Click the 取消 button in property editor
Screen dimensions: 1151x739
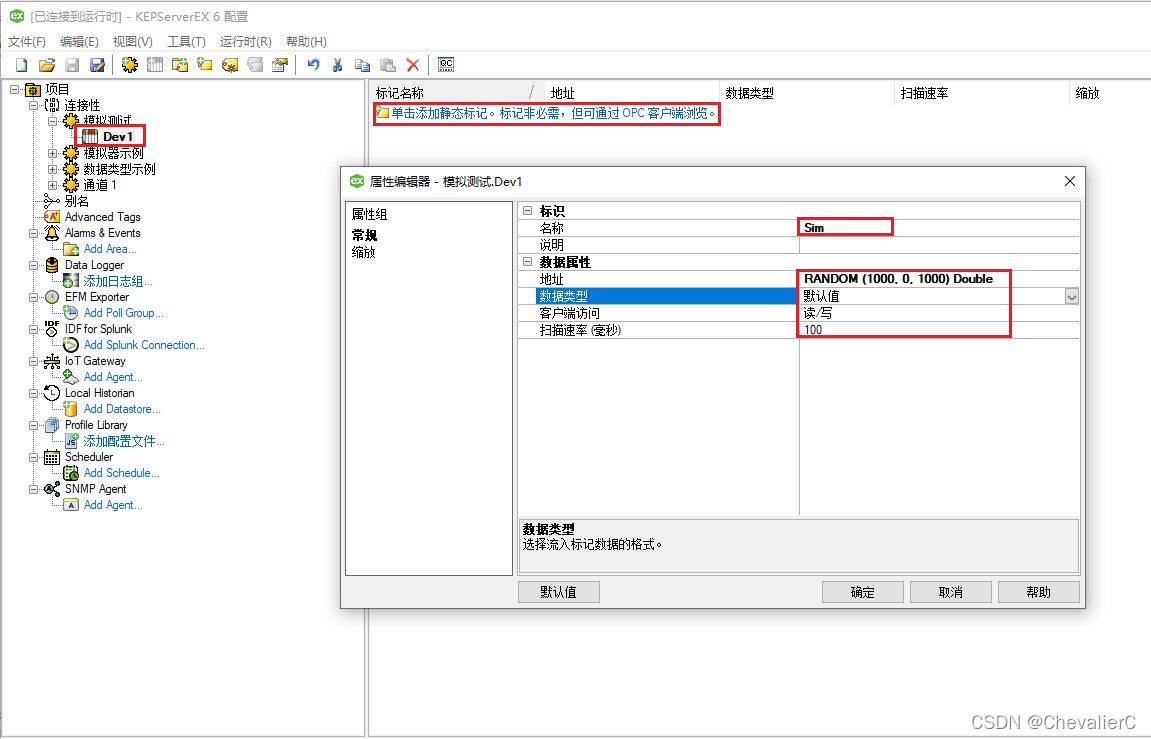[951, 592]
